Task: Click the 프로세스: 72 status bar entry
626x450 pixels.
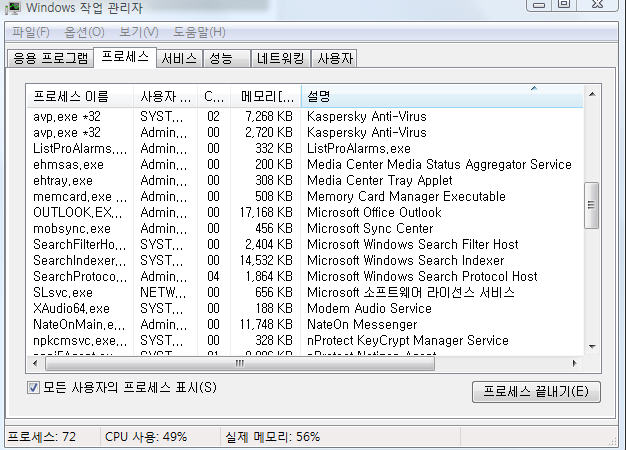Action: [x=42, y=437]
